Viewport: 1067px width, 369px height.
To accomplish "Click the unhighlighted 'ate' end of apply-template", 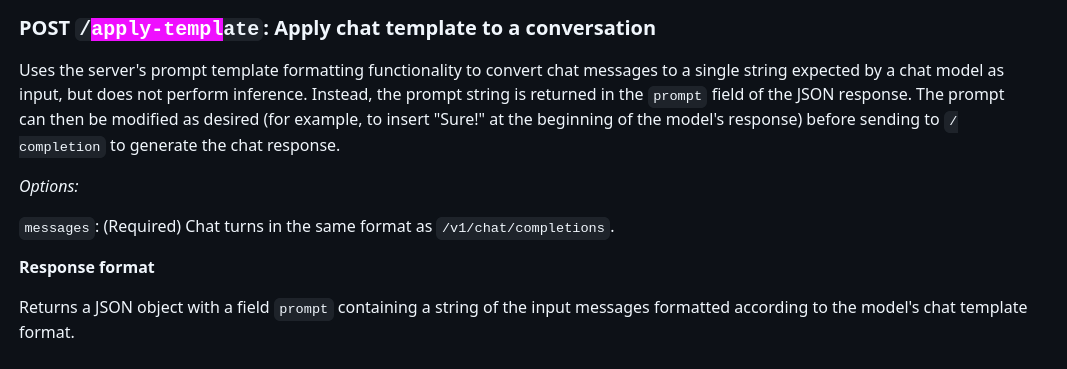I will (241, 29).
